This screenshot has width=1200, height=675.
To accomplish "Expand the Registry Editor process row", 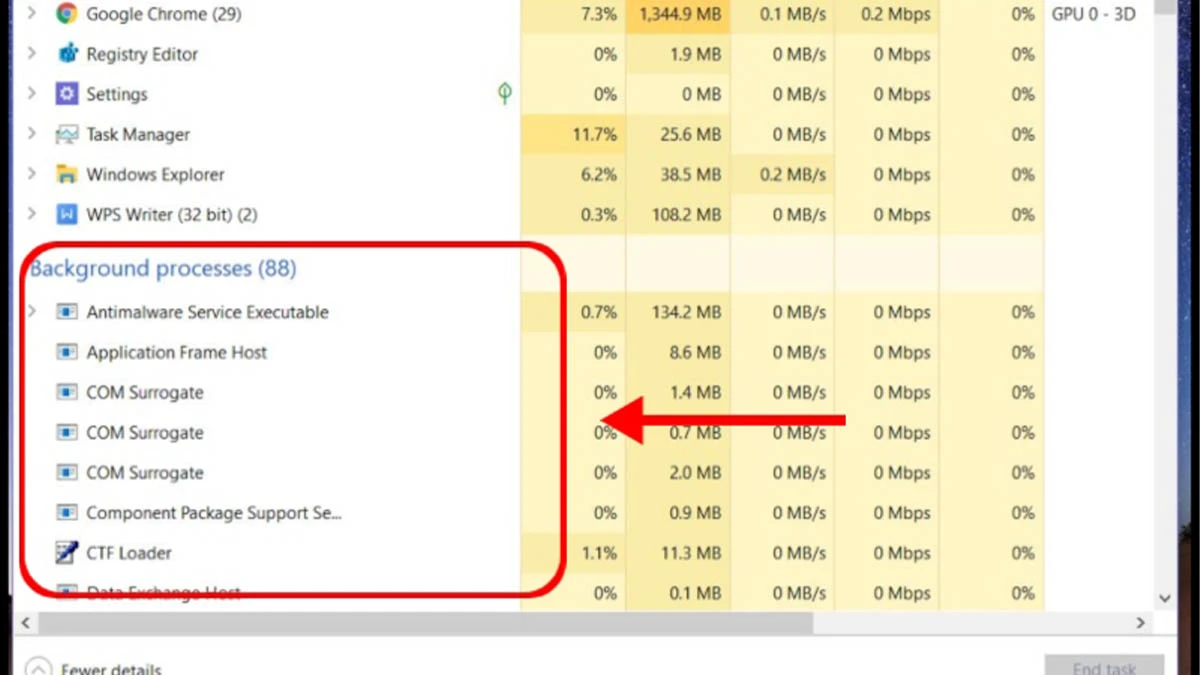I will click(x=31, y=54).
